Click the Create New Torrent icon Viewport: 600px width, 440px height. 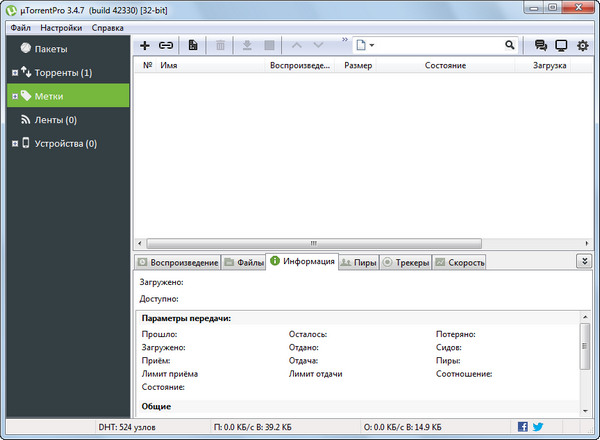(193, 45)
